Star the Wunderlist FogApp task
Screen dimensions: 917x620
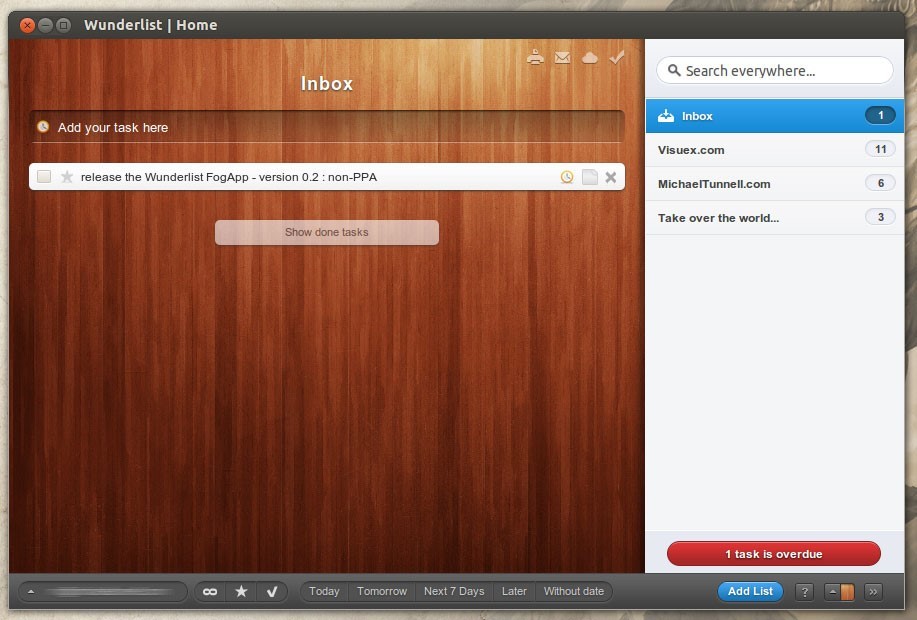(66, 176)
